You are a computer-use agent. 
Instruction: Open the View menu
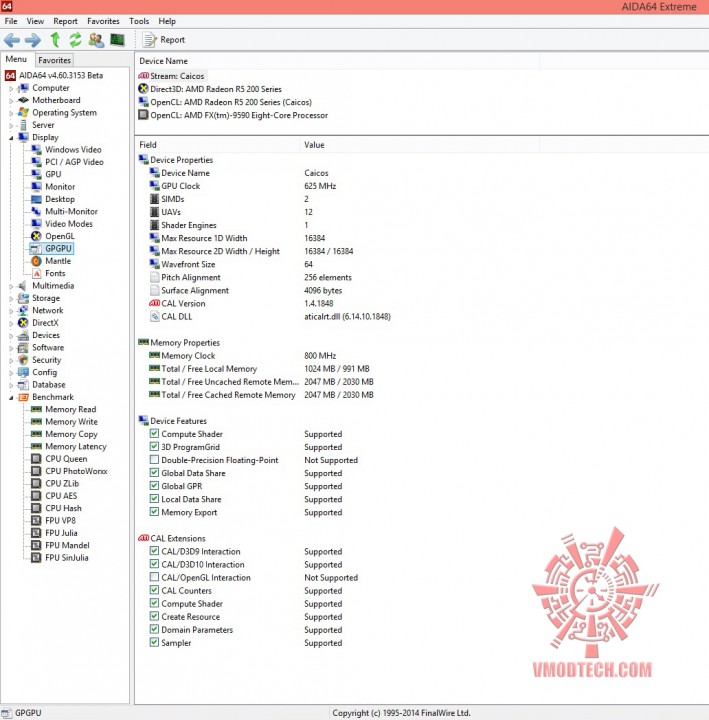tap(35, 21)
